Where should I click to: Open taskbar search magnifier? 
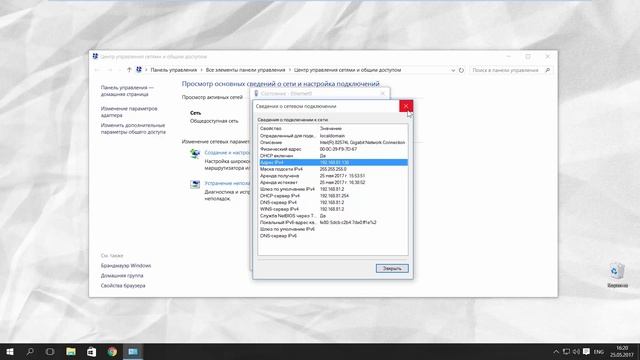30,351
